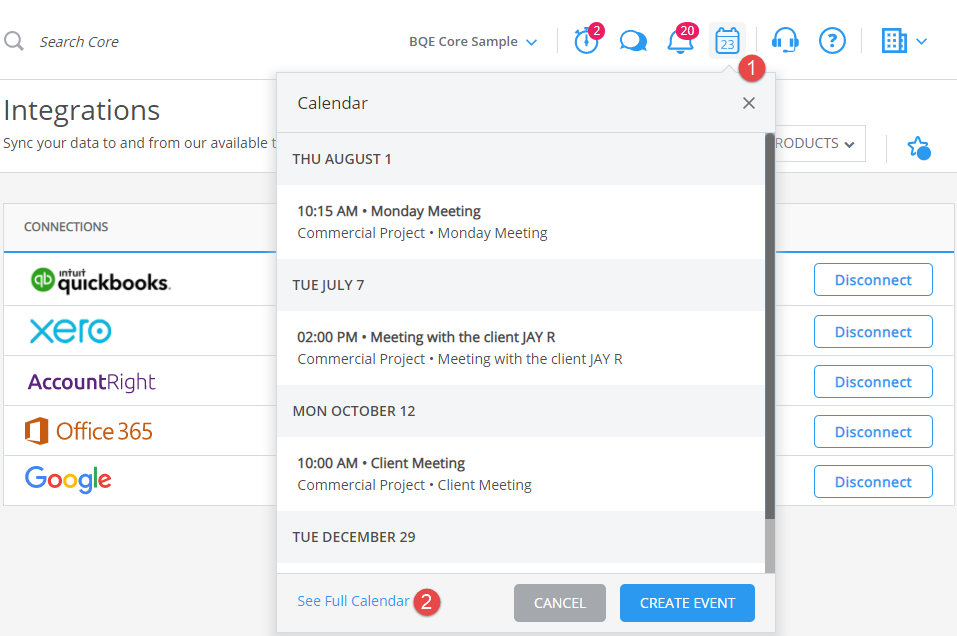Click See Full Calendar link
The width and height of the screenshot is (957, 636).
click(x=353, y=600)
